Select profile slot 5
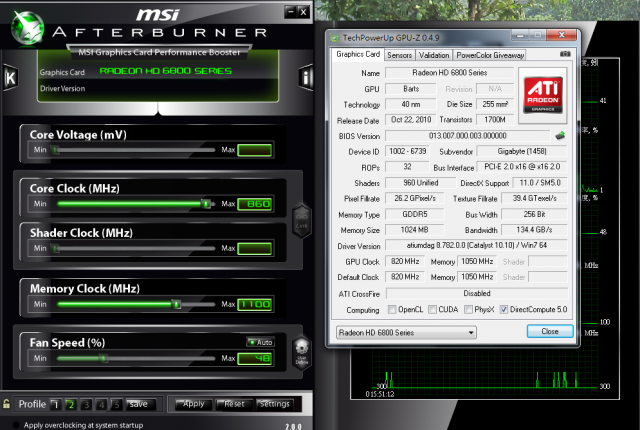Screen dimensions: 640x430 click(x=116, y=404)
